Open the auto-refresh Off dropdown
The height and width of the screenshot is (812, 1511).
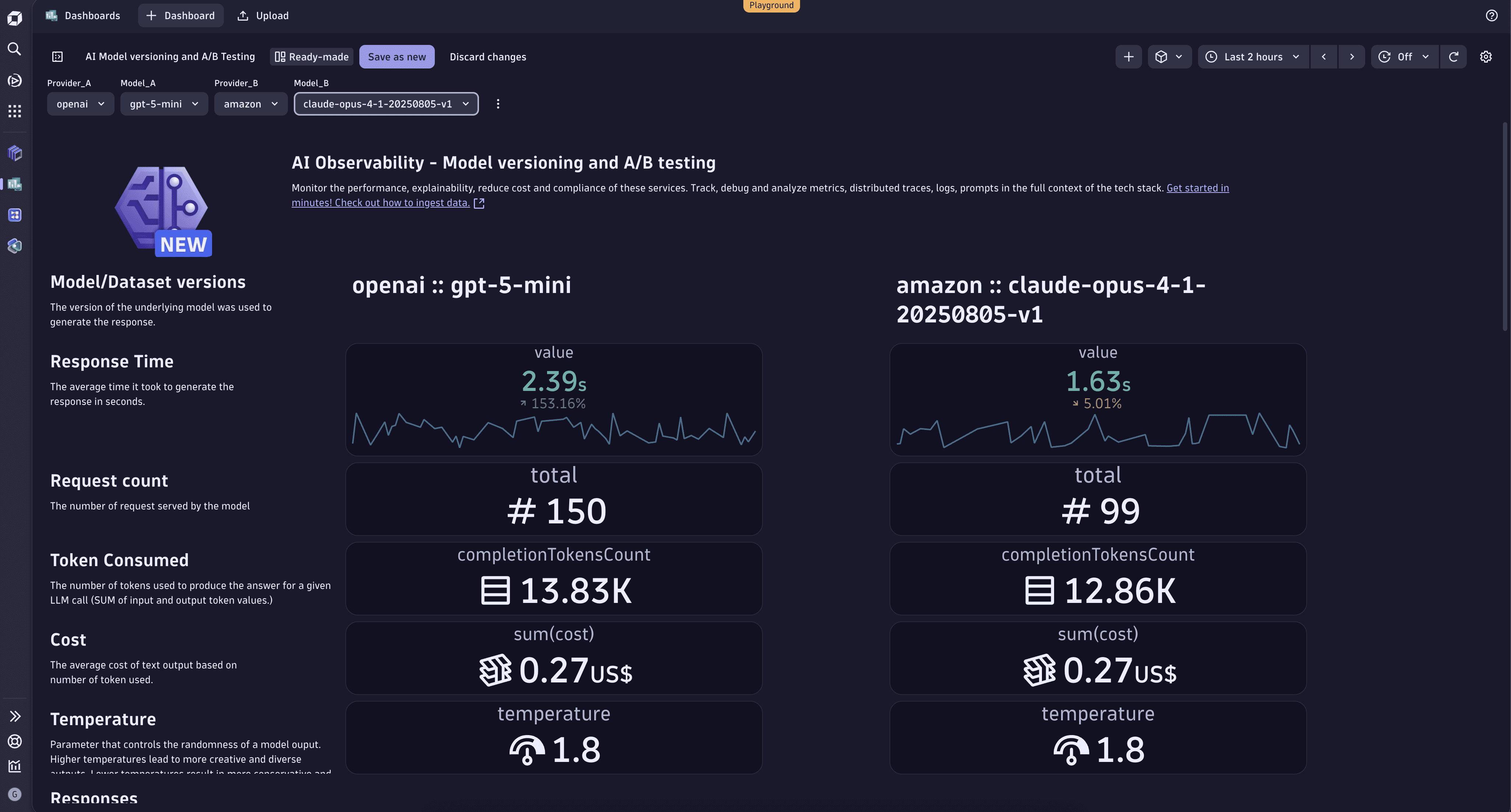coord(1405,57)
